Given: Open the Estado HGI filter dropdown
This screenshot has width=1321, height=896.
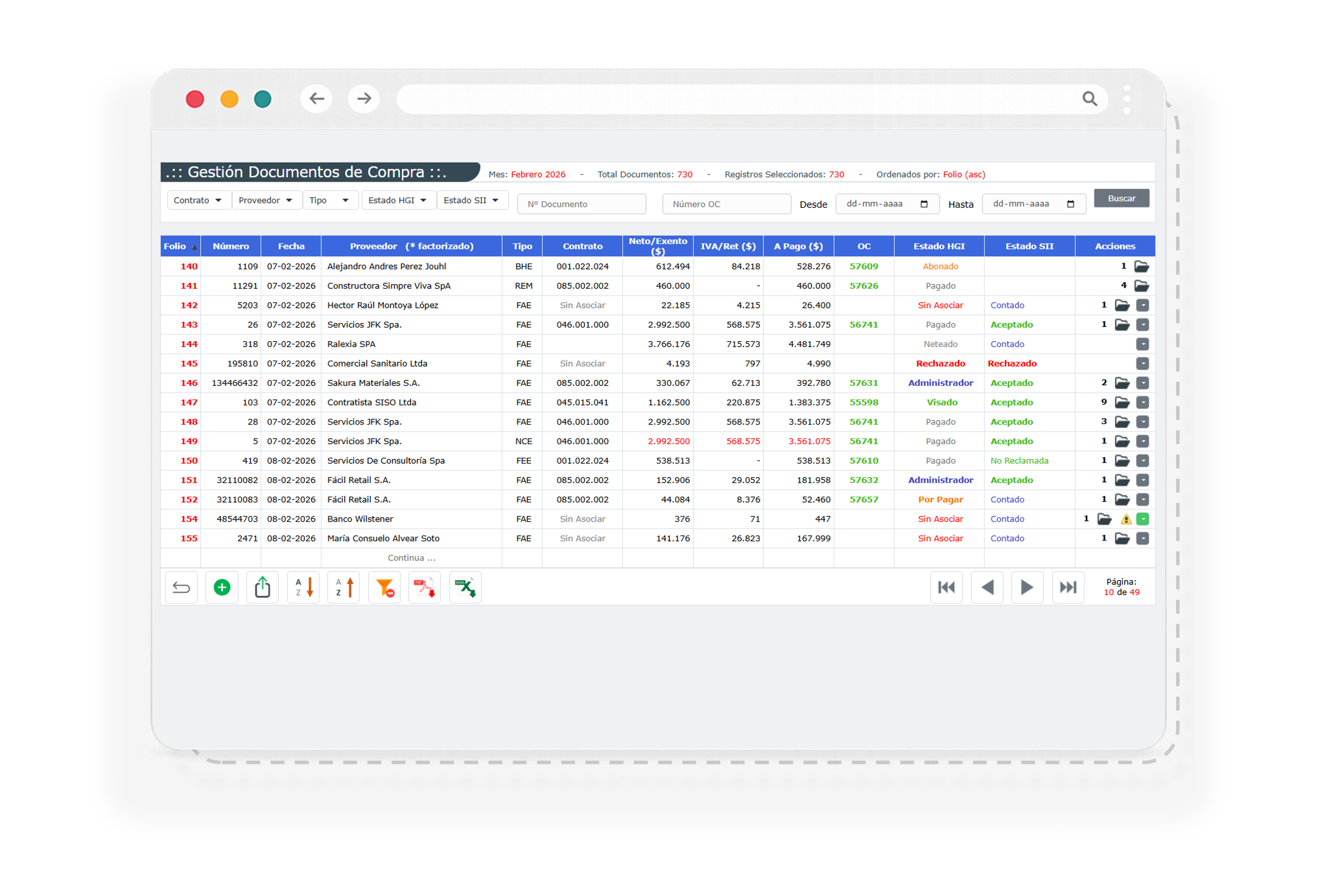Looking at the screenshot, I should [398, 200].
